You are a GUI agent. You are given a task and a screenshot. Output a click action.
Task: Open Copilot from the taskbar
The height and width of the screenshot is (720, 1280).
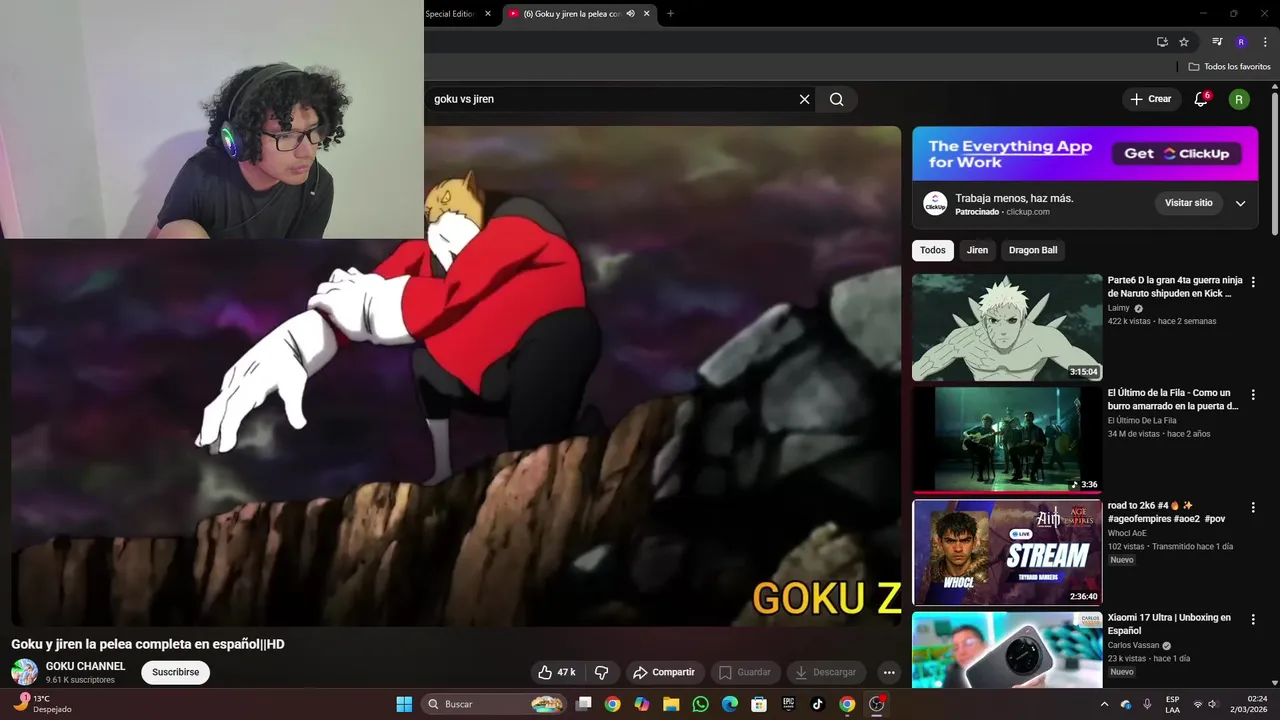tap(642, 704)
